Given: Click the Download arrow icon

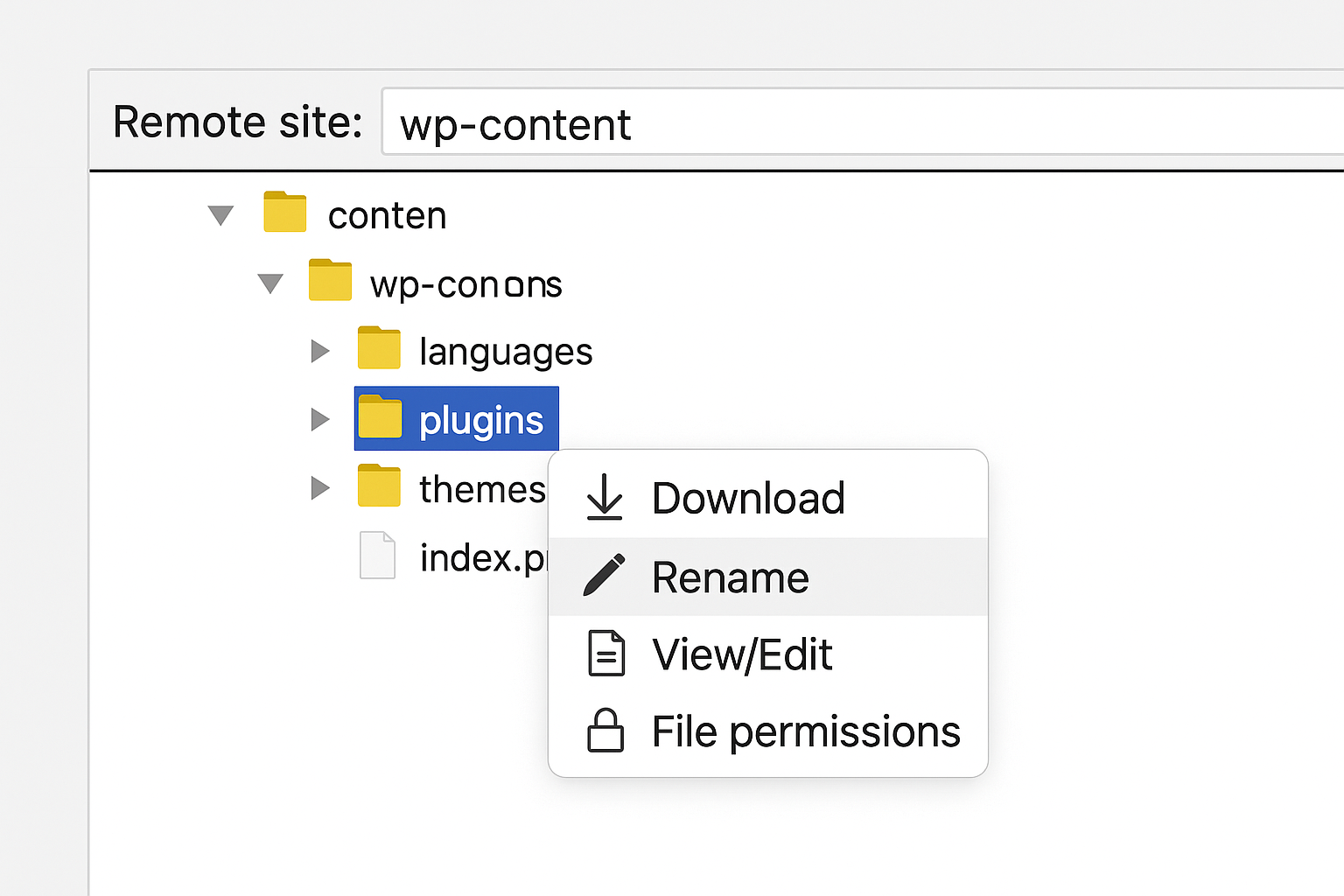Looking at the screenshot, I should 604,498.
